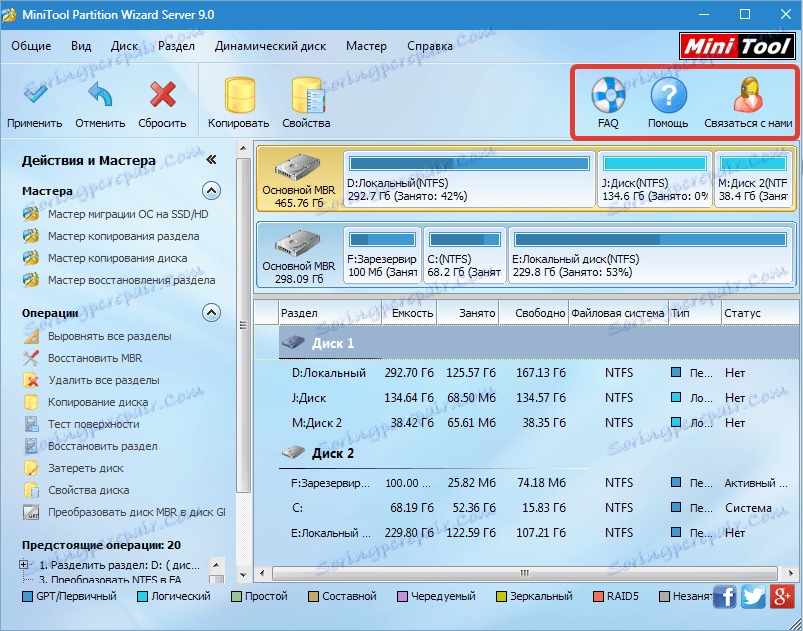Select the M:Диск 2 partition block
The image size is (803, 631).
753,179
